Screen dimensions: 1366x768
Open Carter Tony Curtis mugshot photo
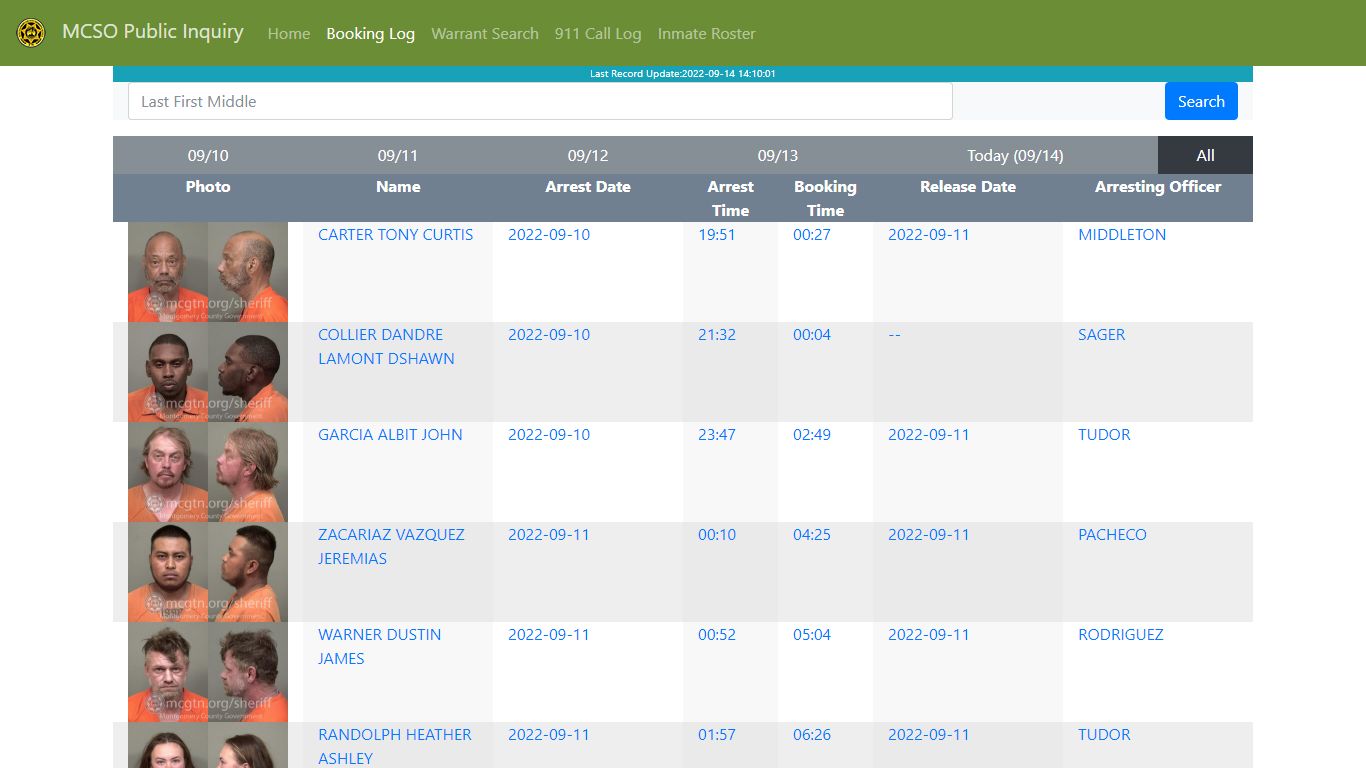[x=208, y=272]
